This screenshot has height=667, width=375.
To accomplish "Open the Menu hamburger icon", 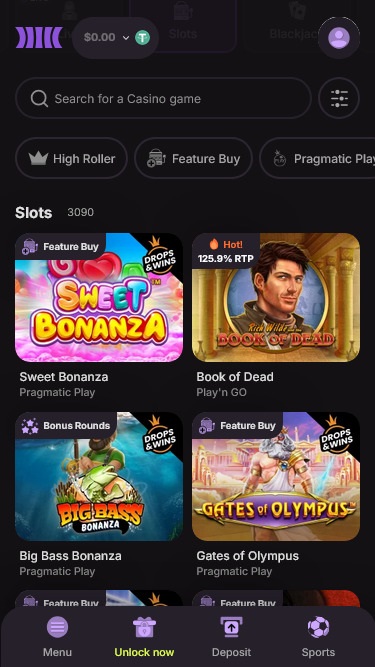I will (x=57, y=627).
